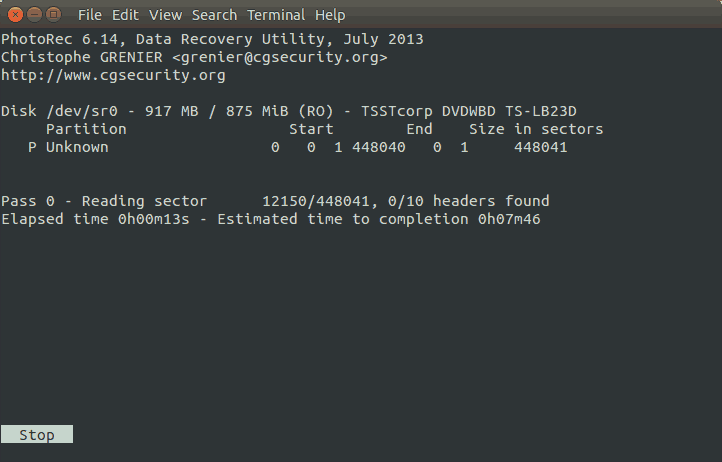The image size is (722, 462).
Task: Click the http://www.cgsecurity.org URL
Action: [113, 75]
